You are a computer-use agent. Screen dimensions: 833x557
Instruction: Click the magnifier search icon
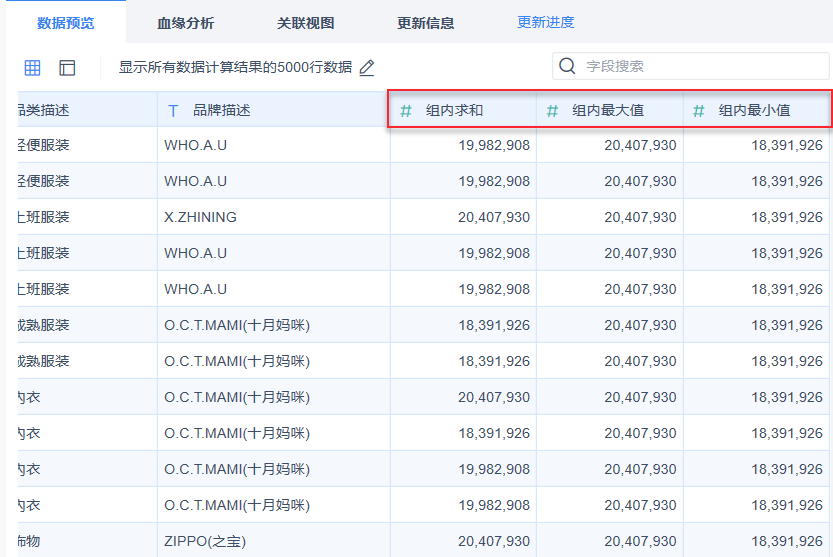click(567, 67)
